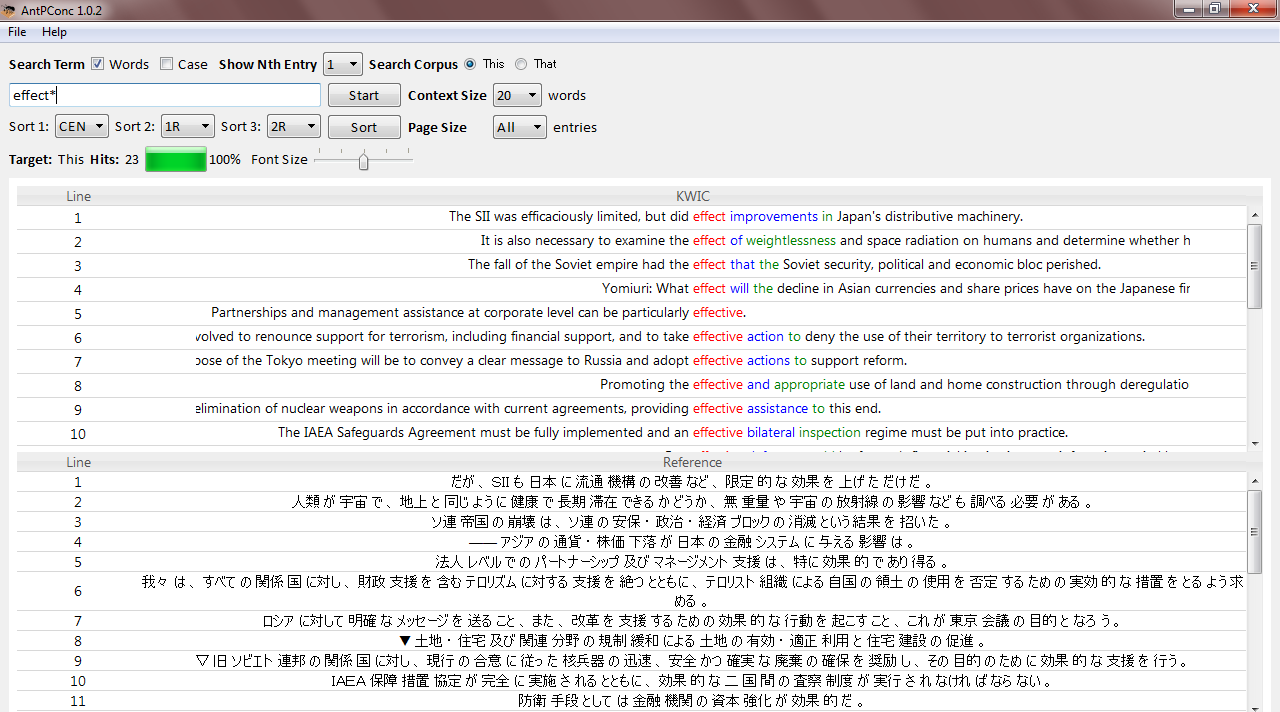The height and width of the screenshot is (712, 1280).
Task: Click the KWIC pane vertical scrollbar thumb
Action: pyautogui.click(x=1255, y=265)
